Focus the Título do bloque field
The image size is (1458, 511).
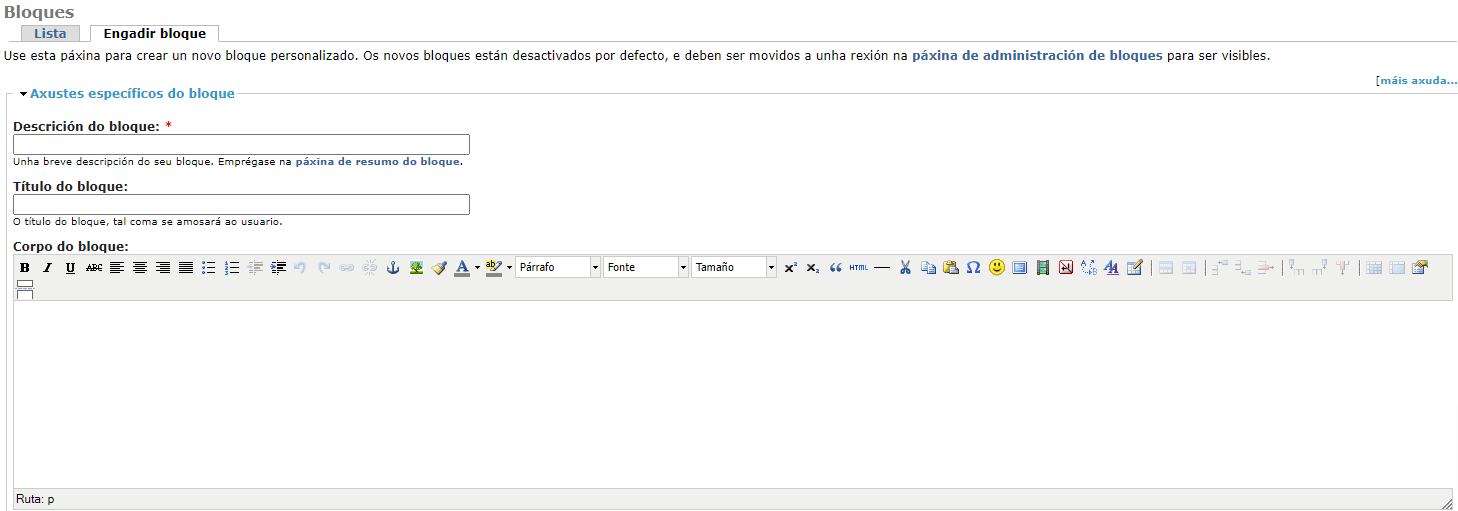click(x=241, y=204)
